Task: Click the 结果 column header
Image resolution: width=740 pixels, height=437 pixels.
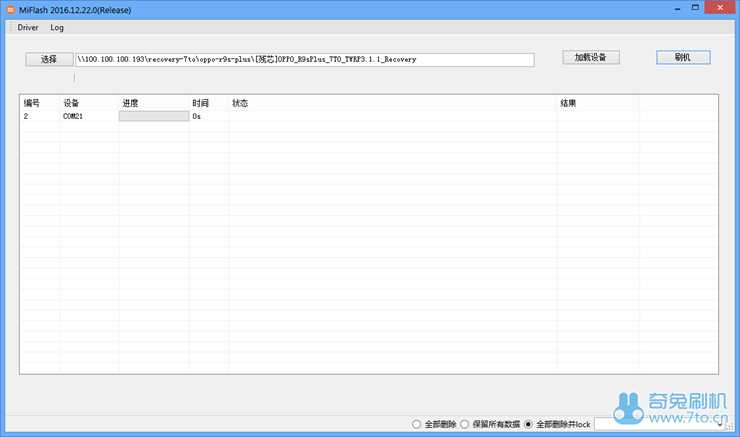Action: tap(568, 103)
